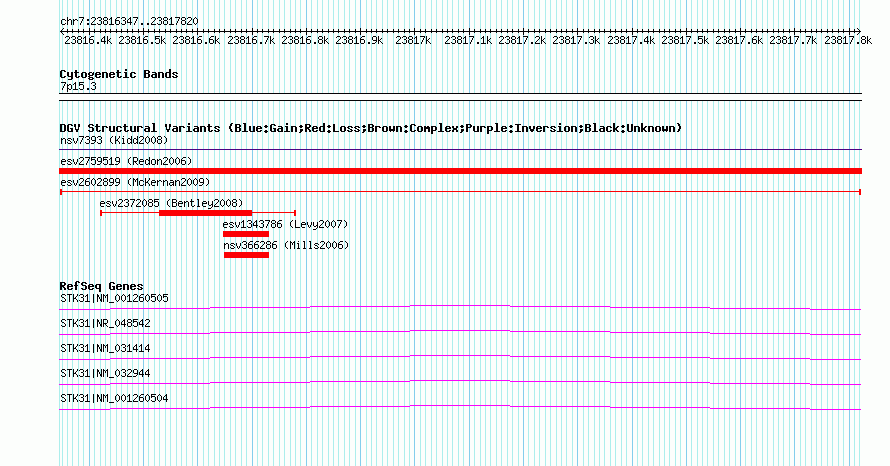This screenshot has height=466, width=890.
Task: Click the right arrow of the ruler
Action: (x=859, y=31)
